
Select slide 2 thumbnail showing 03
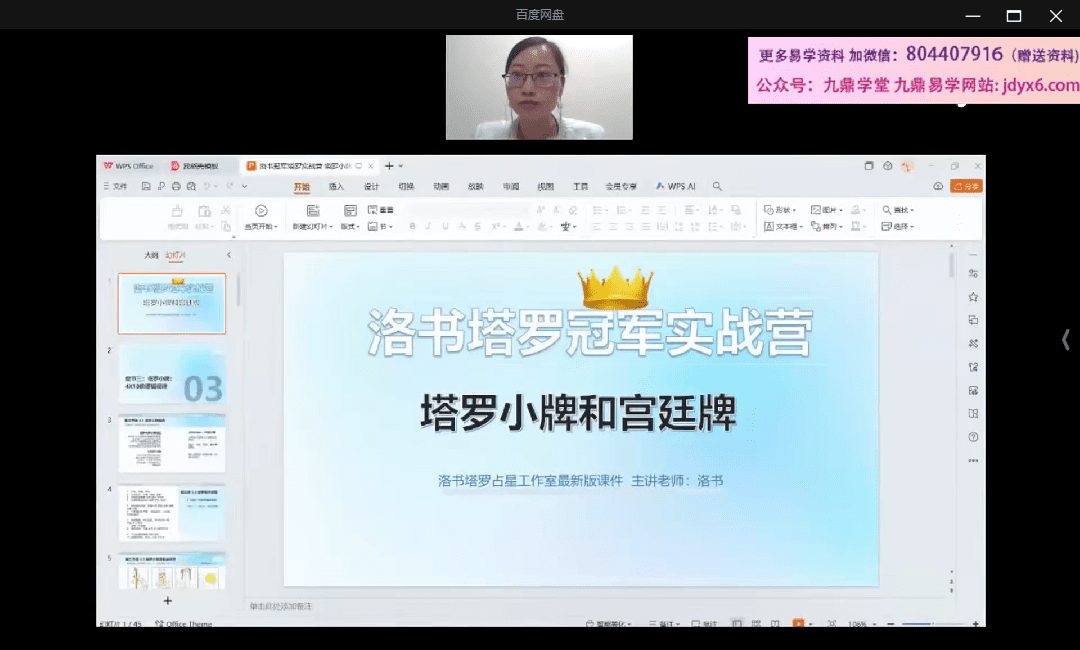click(x=172, y=374)
